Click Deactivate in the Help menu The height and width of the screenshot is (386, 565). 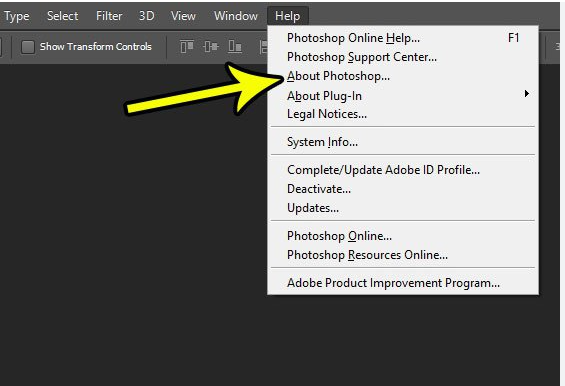click(x=403, y=189)
